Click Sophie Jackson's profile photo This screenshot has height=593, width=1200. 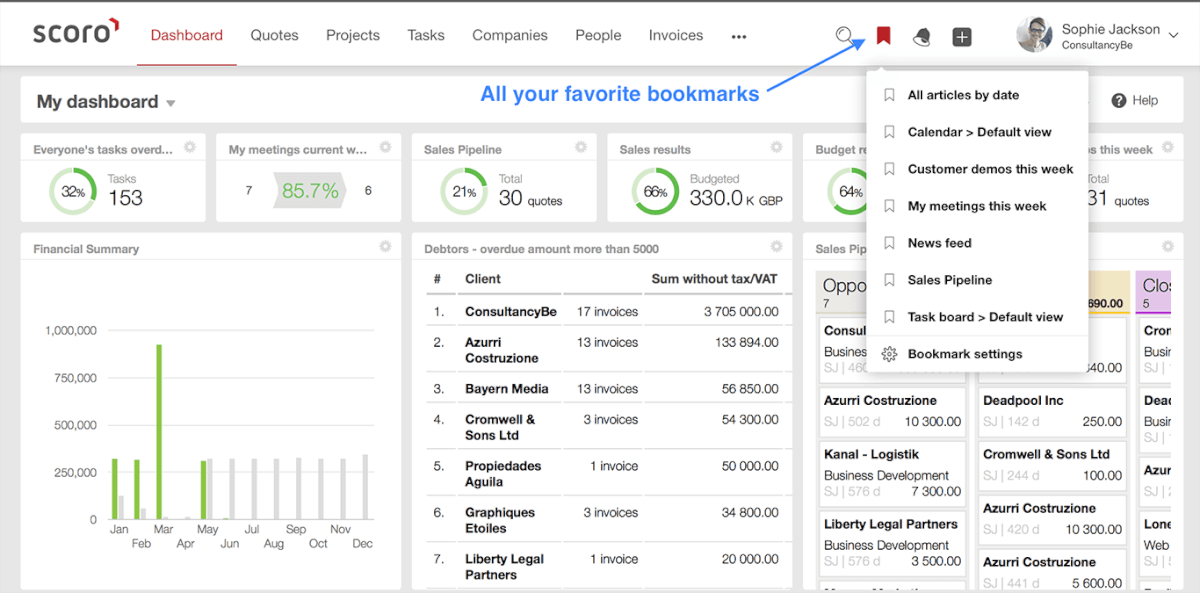(x=1034, y=35)
